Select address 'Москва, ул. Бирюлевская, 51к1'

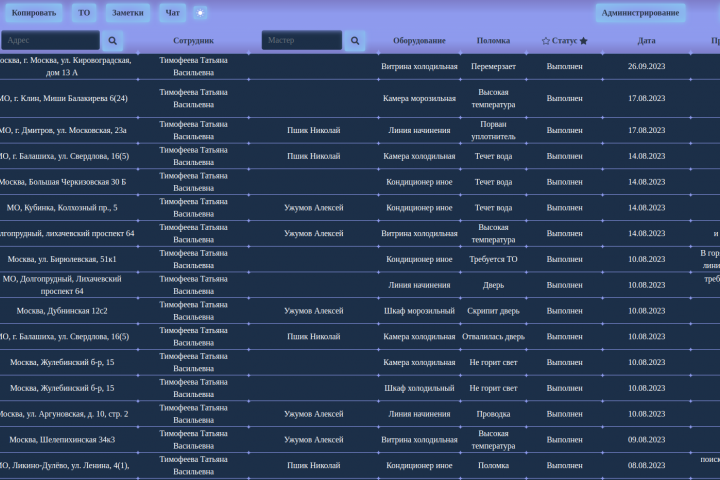(x=62, y=259)
